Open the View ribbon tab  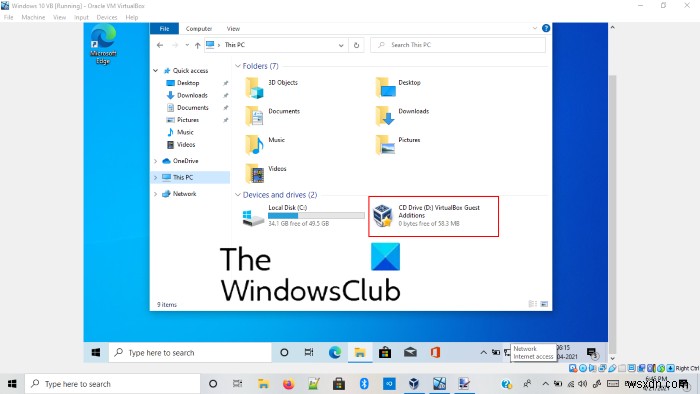coord(233,29)
